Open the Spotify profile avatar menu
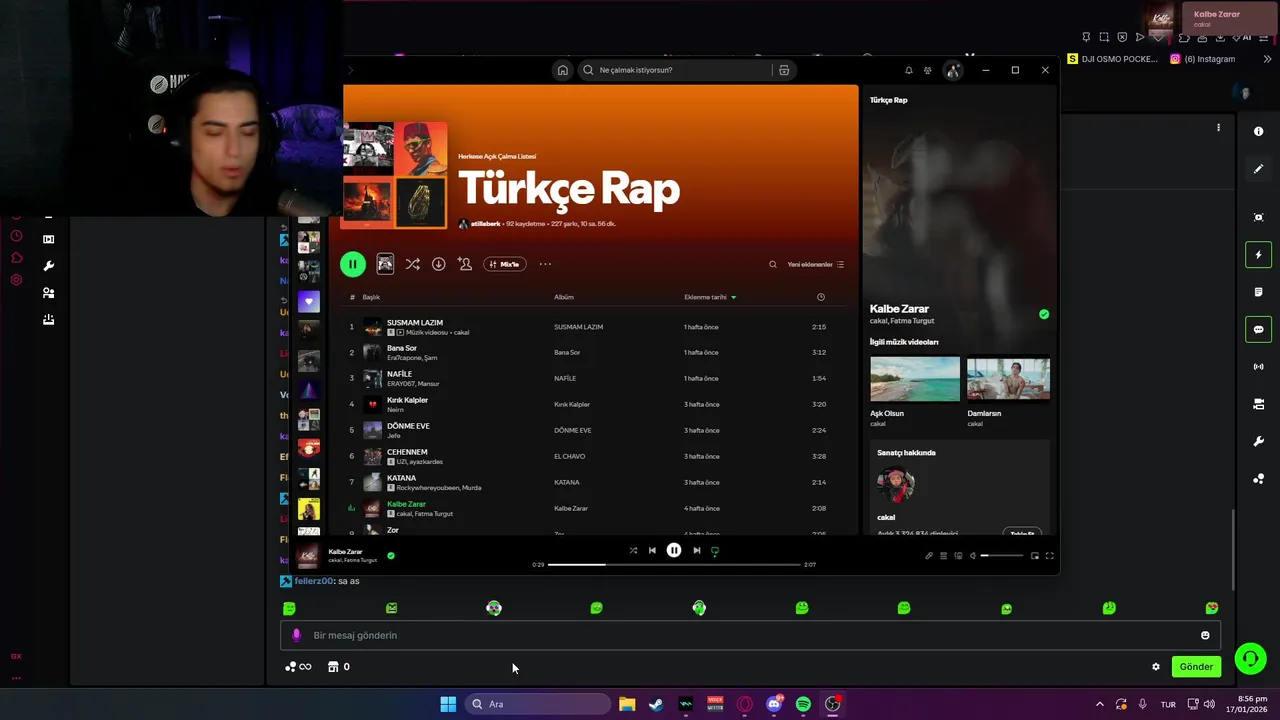The image size is (1280, 720). coord(953,70)
